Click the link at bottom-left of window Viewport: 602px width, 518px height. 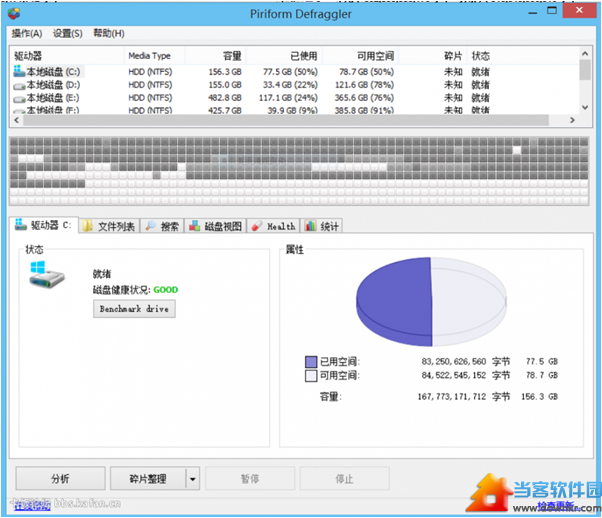[x=32, y=506]
